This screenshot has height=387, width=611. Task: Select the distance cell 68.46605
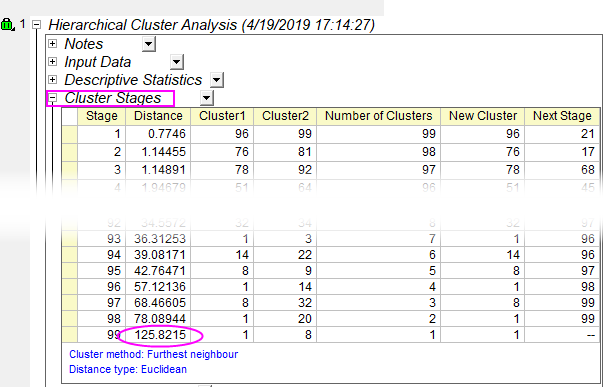[158, 302]
